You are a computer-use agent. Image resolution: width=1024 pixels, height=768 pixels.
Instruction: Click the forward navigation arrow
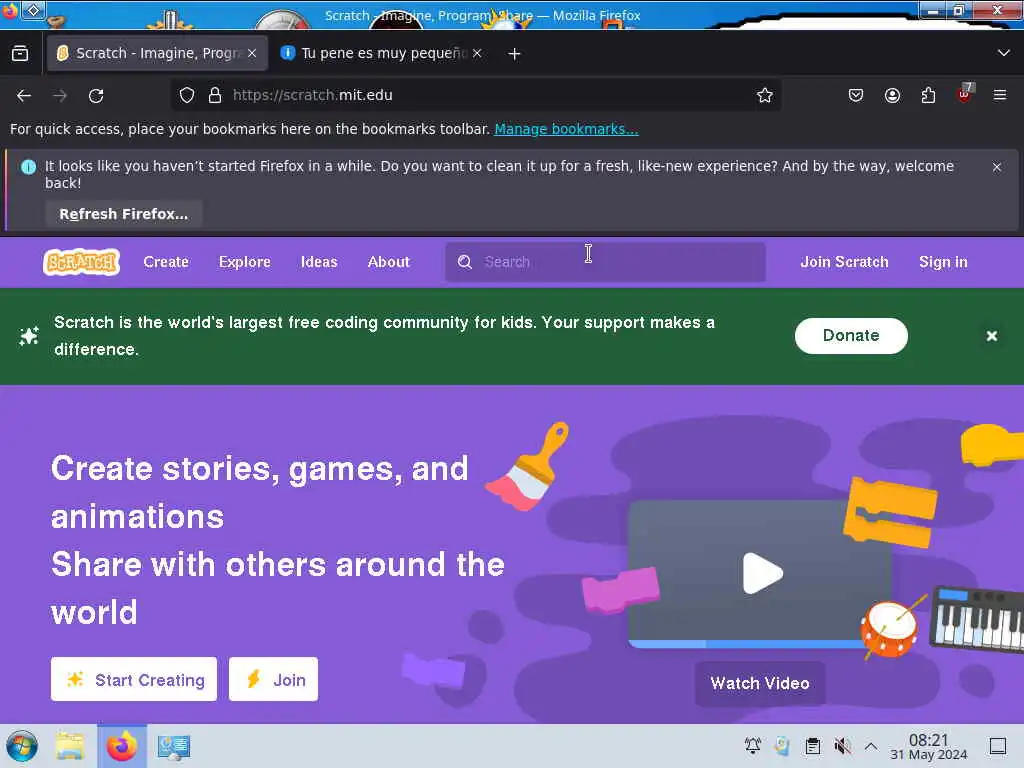pyautogui.click(x=60, y=95)
